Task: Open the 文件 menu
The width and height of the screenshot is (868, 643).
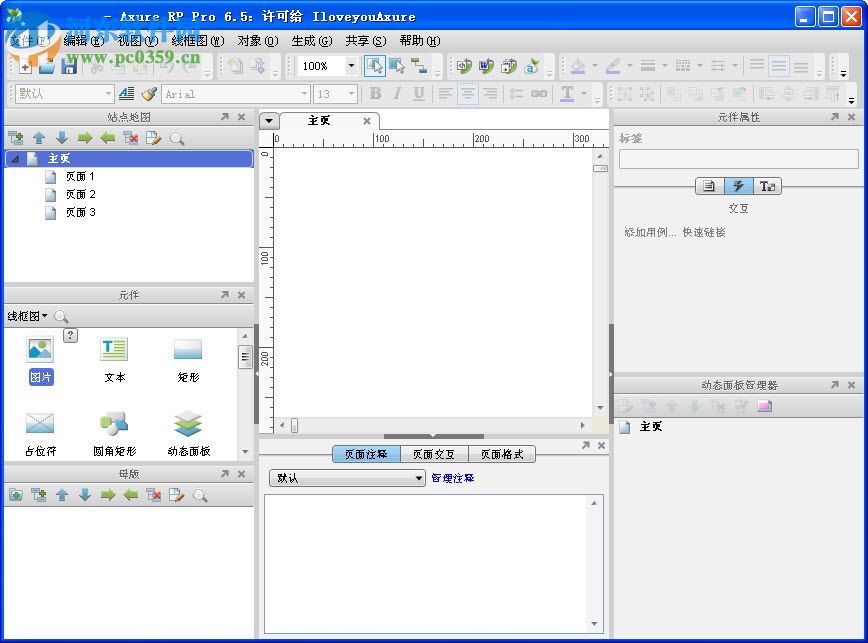Action: tap(24, 41)
